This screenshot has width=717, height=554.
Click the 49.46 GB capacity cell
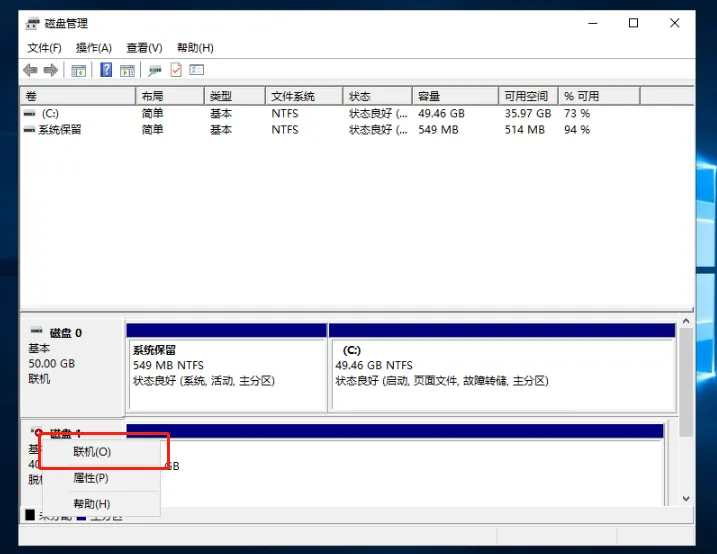click(x=441, y=113)
